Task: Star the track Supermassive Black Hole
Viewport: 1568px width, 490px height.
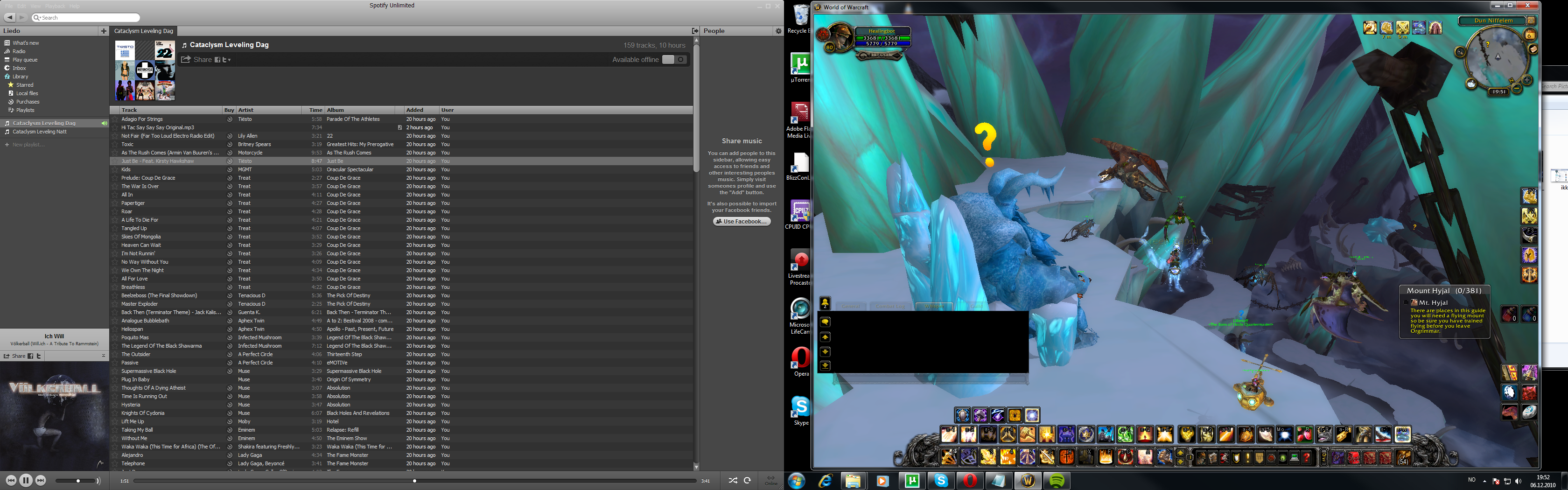Action: (115, 371)
